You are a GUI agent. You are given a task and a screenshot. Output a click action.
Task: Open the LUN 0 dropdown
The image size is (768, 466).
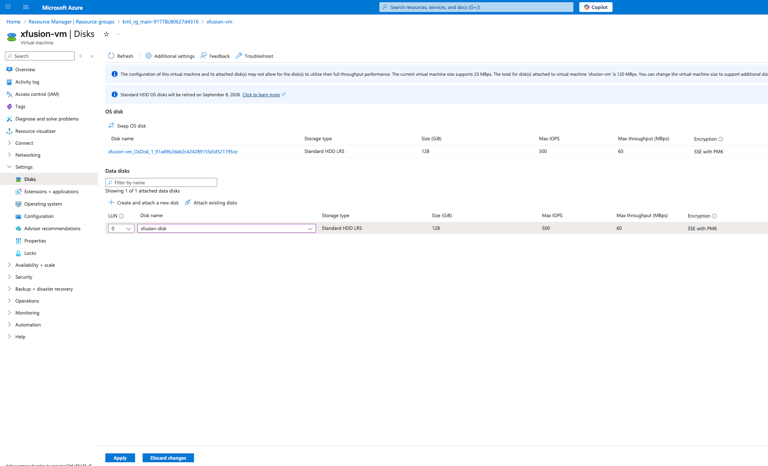(121, 228)
